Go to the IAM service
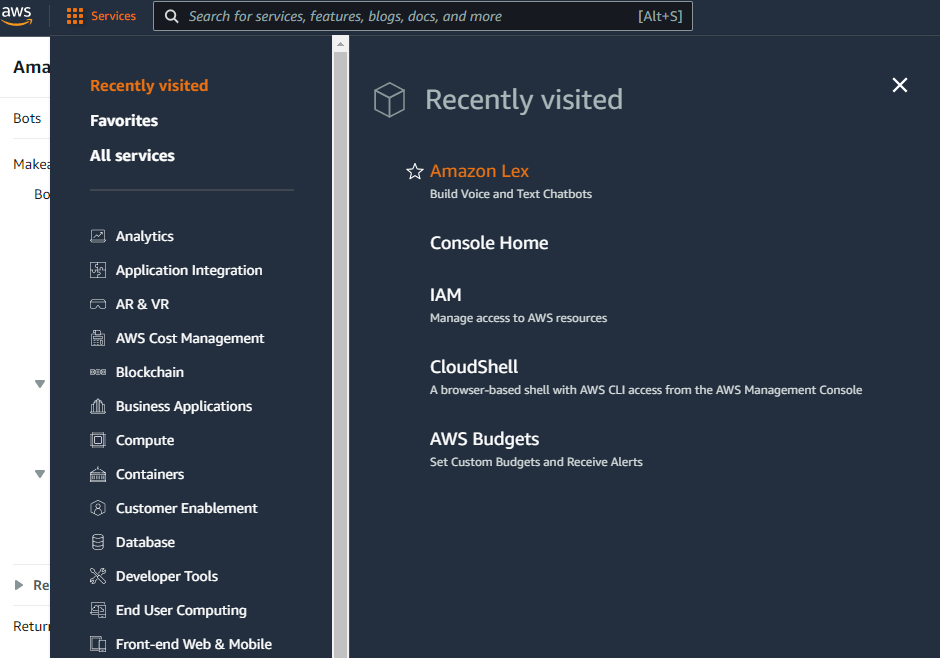The height and width of the screenshot is (658, 940). pyautogui.click(x=446, y=295)
